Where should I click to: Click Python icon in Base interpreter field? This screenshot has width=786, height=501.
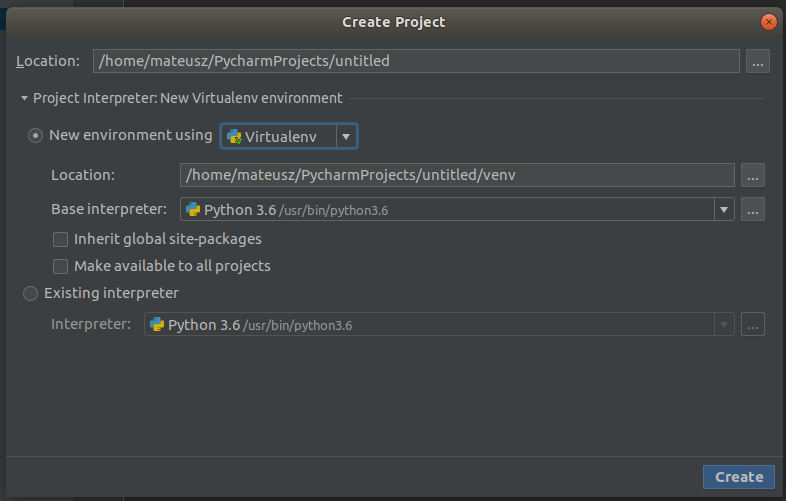(193, 210)
